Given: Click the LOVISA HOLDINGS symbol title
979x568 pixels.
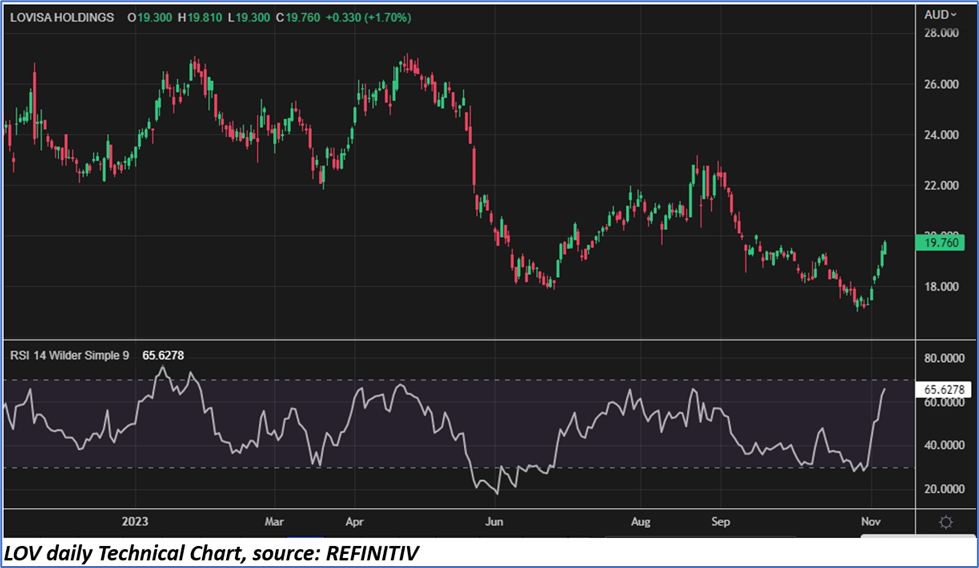Looking at the screenshot, I should (x=62, y=17).
